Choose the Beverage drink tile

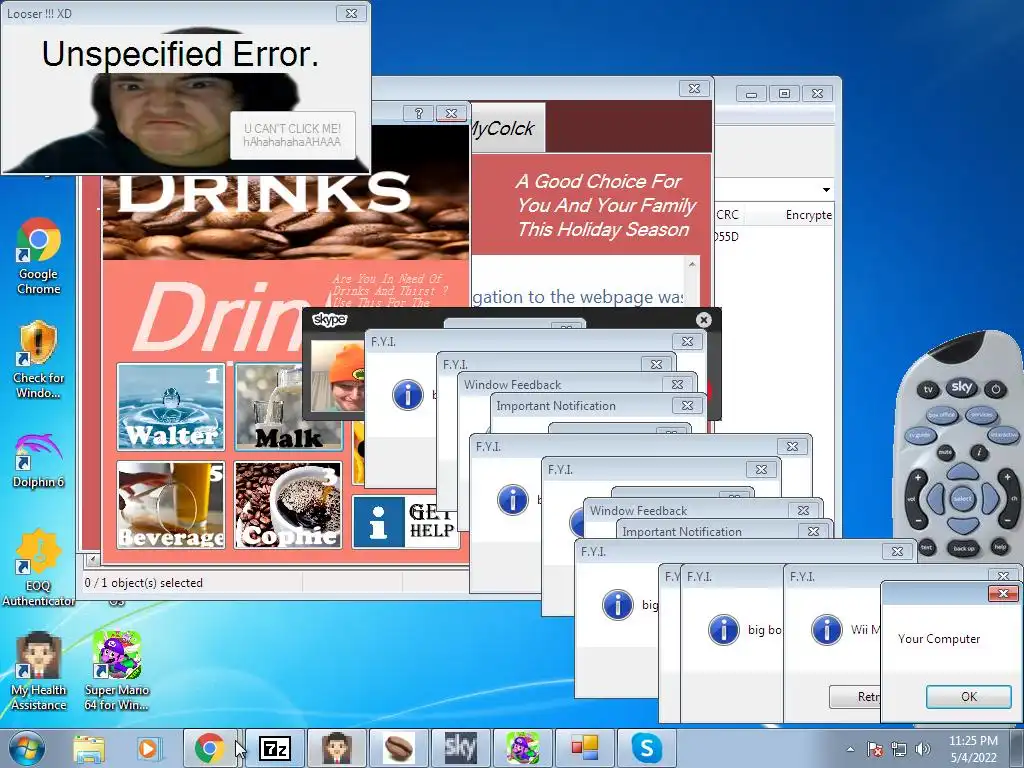171,505
